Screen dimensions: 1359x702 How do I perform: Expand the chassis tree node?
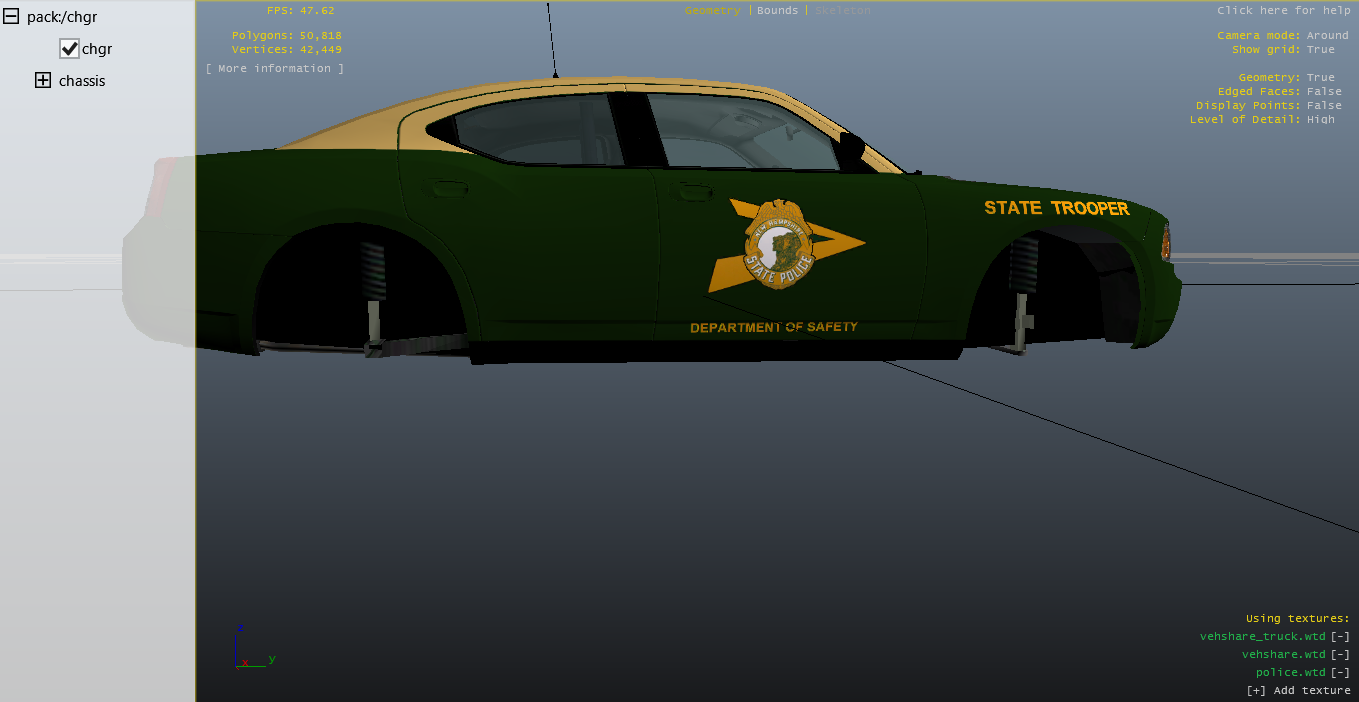tap(42, 81)
